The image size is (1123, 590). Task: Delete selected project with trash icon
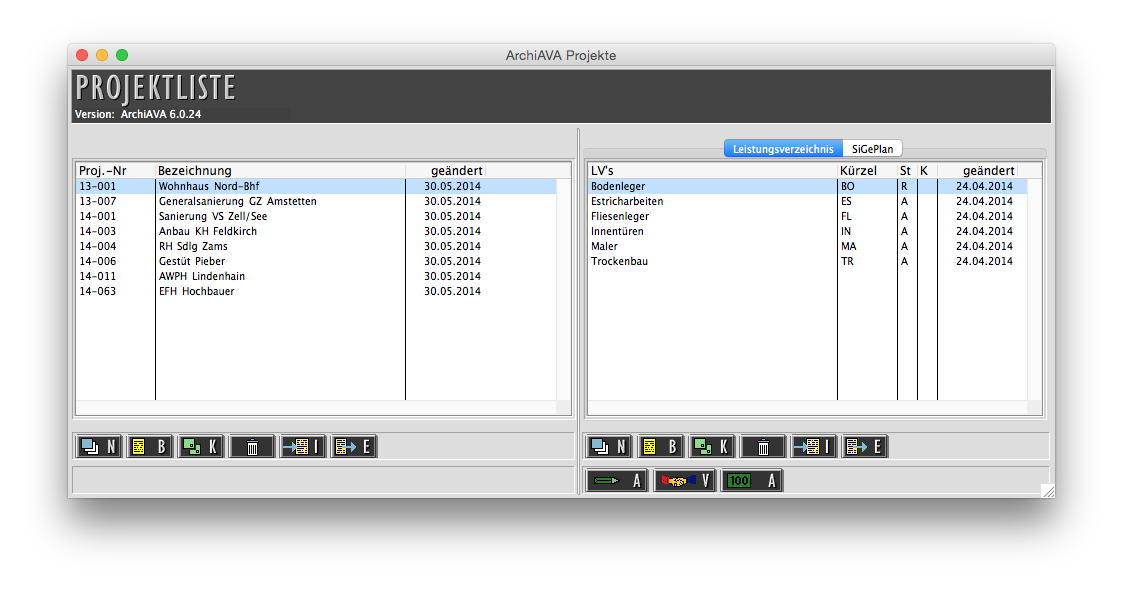252,447
